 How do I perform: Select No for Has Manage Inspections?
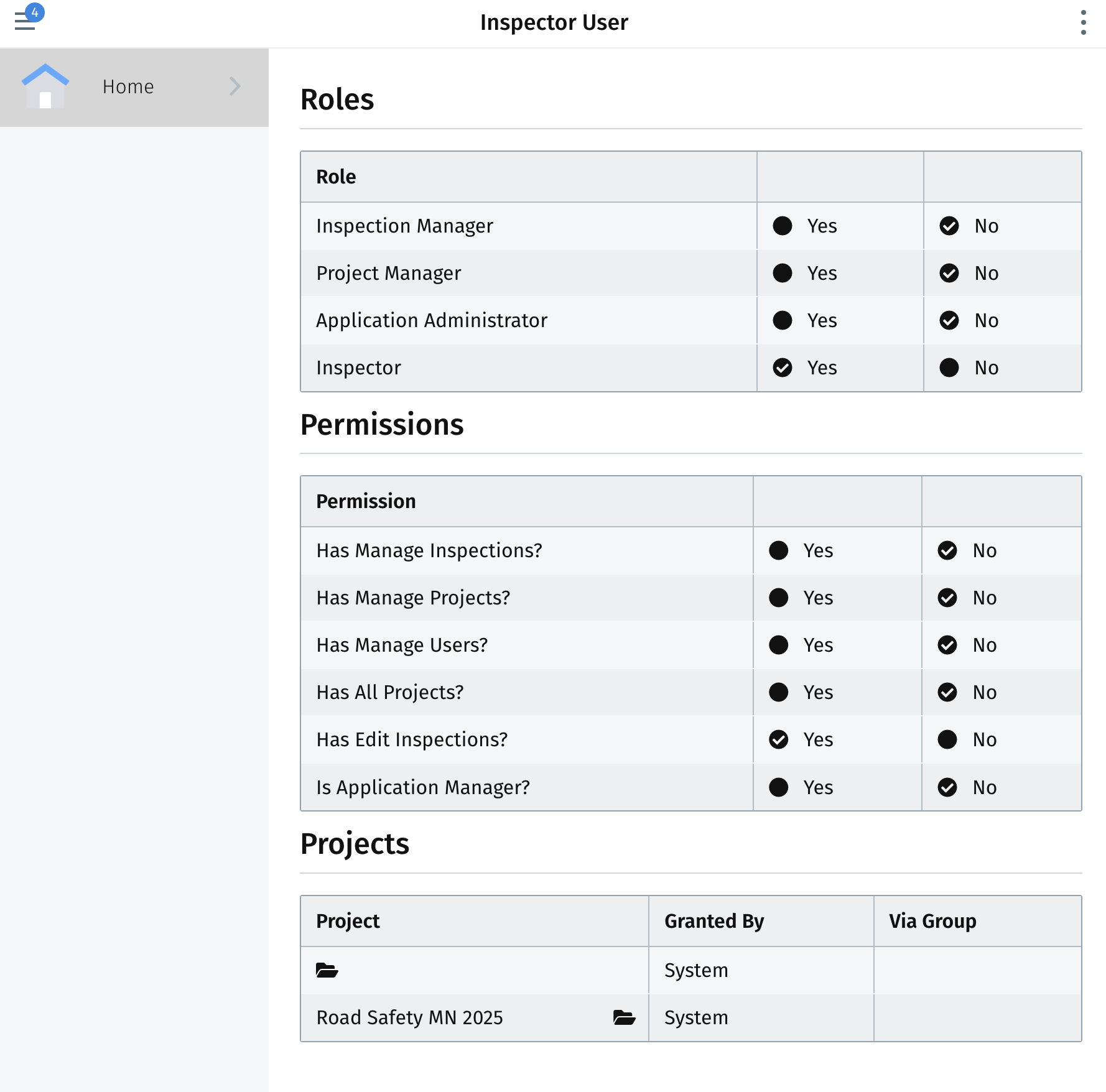coord(947,550)
